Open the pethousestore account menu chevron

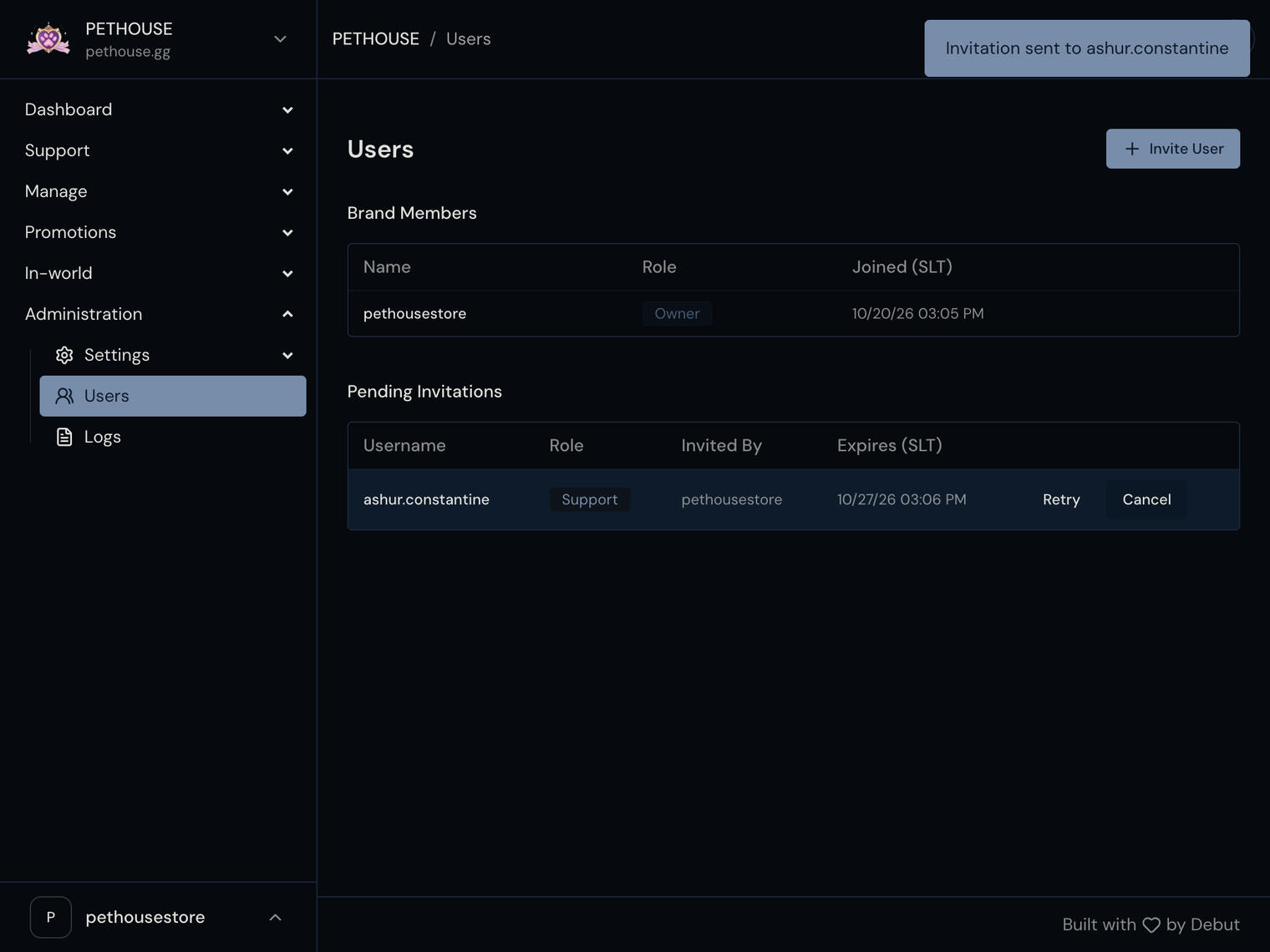point(276,917)
